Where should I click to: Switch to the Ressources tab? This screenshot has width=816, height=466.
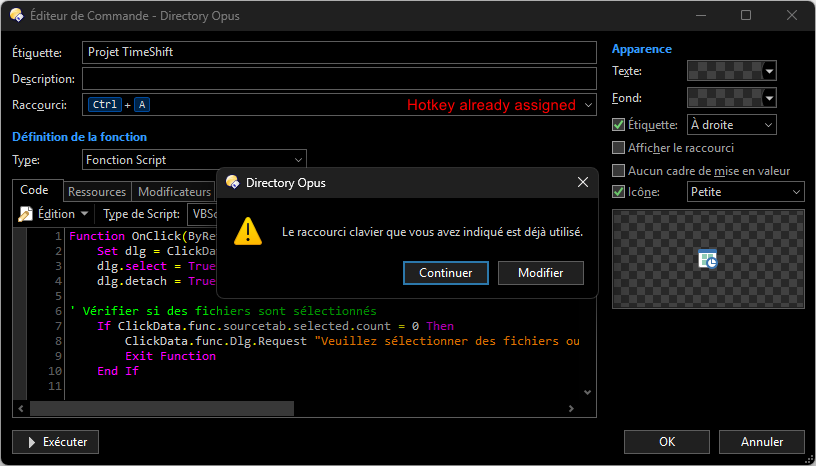97,192
